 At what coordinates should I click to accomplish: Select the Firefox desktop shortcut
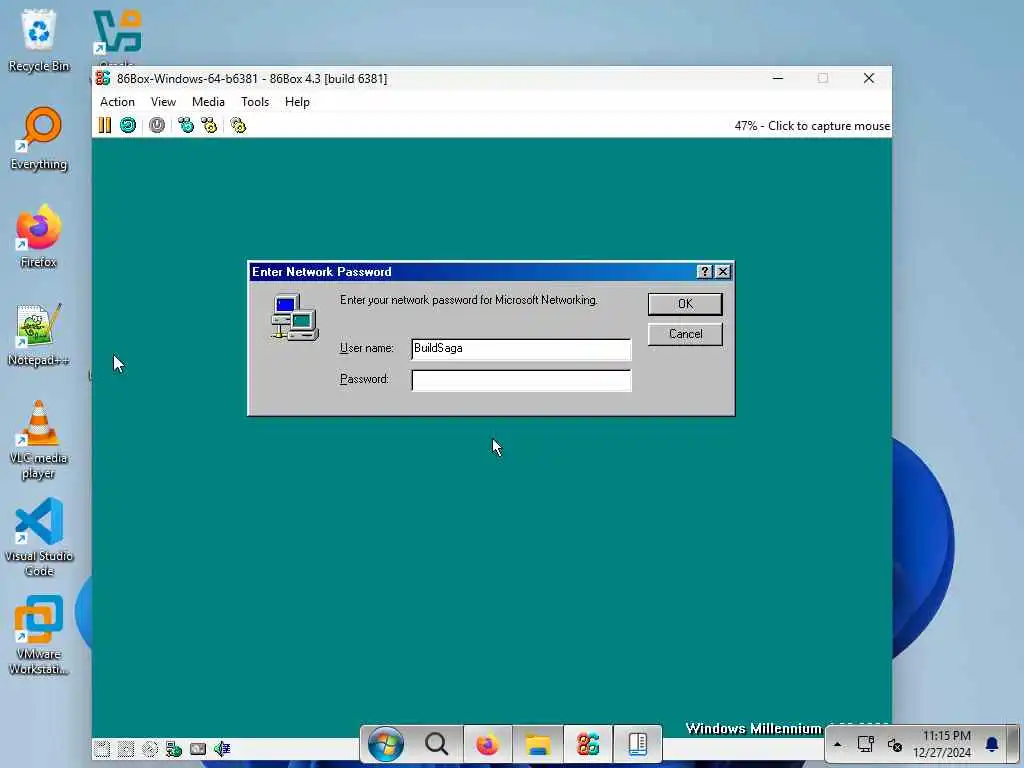[39, 236]
